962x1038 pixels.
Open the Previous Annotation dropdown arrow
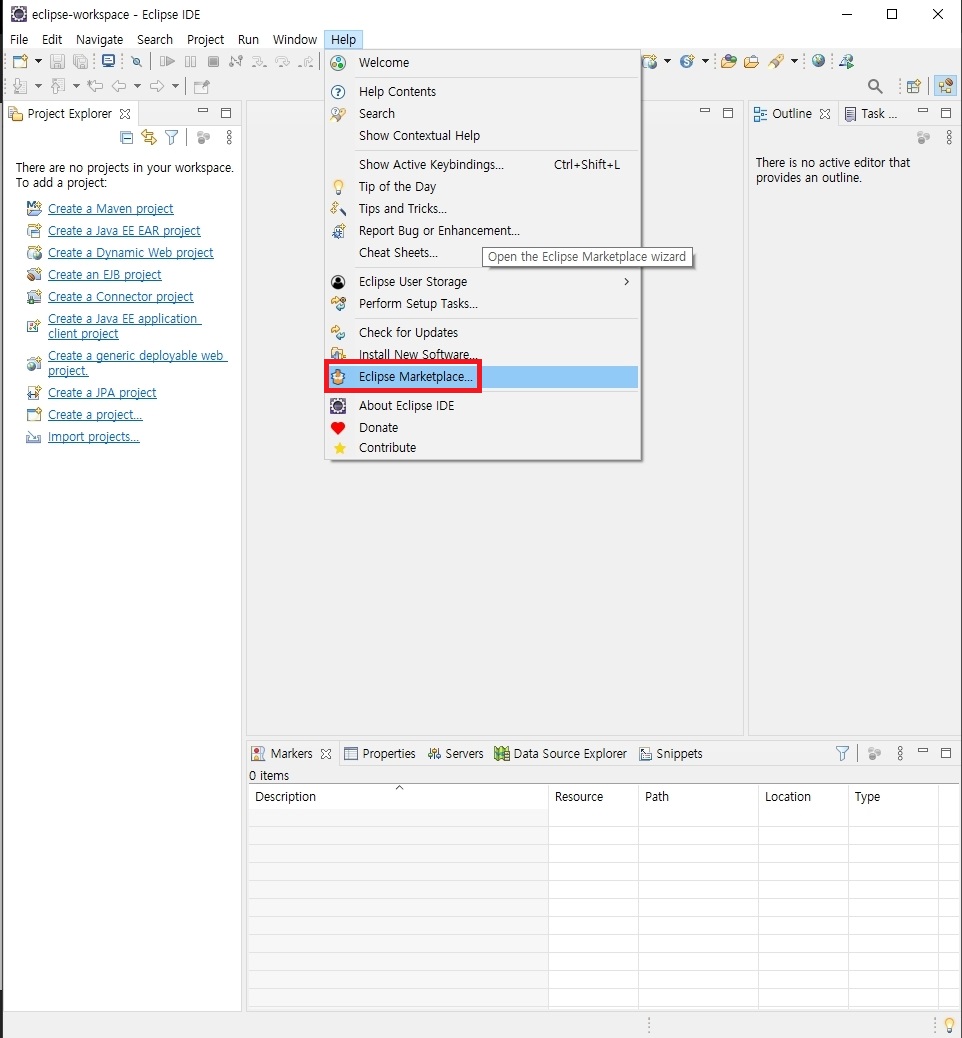click(75, 86)
